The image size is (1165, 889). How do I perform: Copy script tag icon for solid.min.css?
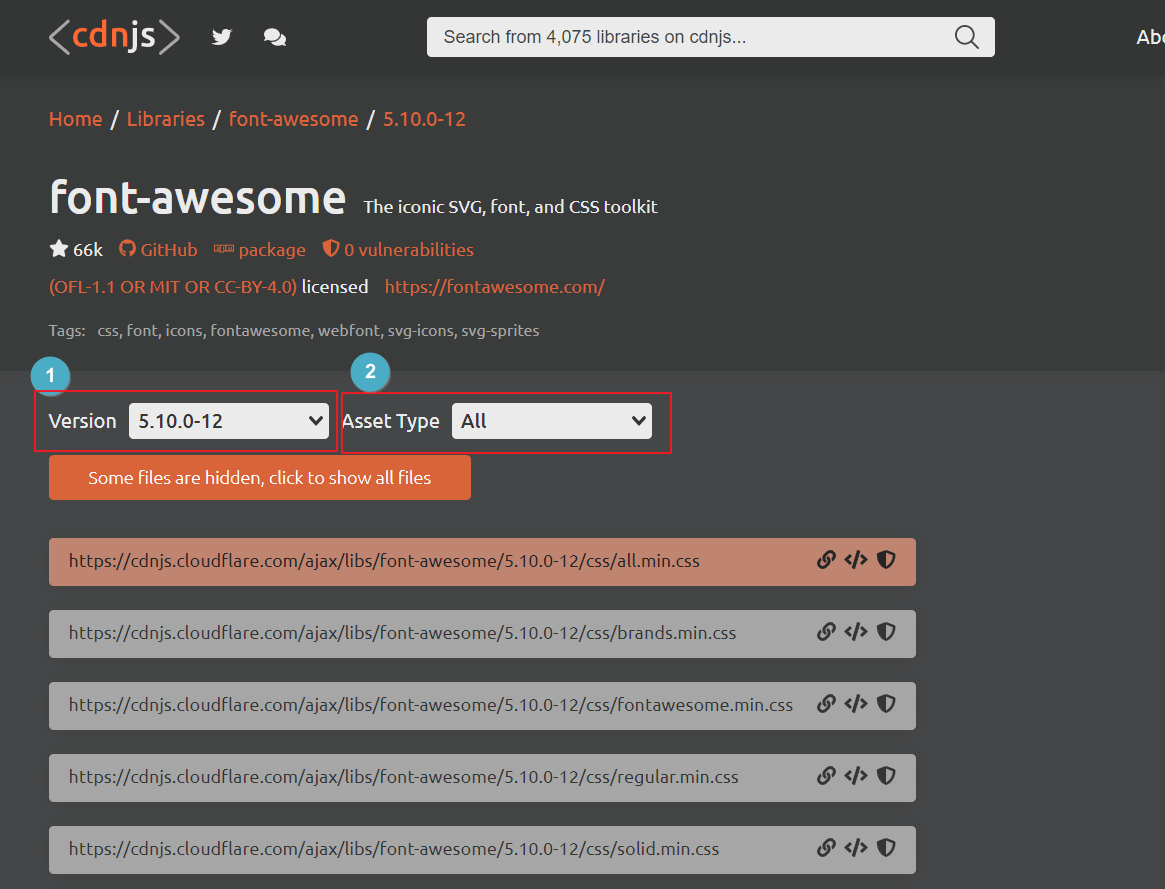(x=856, y=848)
